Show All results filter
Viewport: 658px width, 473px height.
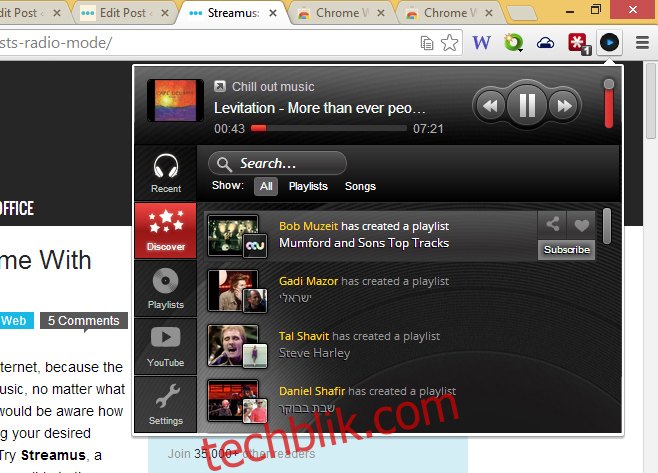coord(266,186)
